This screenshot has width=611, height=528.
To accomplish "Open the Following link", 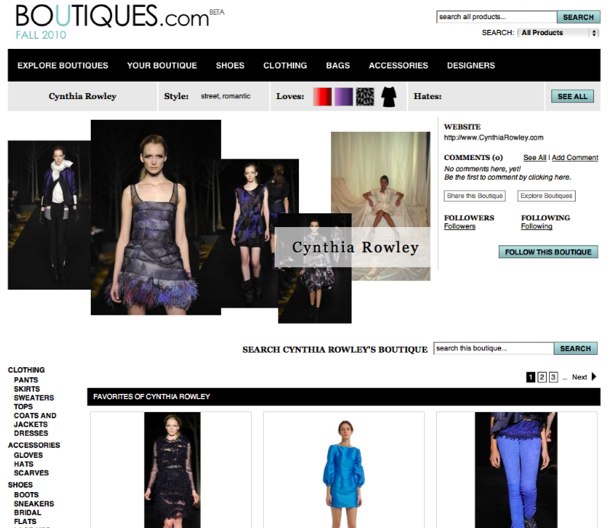I will coord(537,226).
